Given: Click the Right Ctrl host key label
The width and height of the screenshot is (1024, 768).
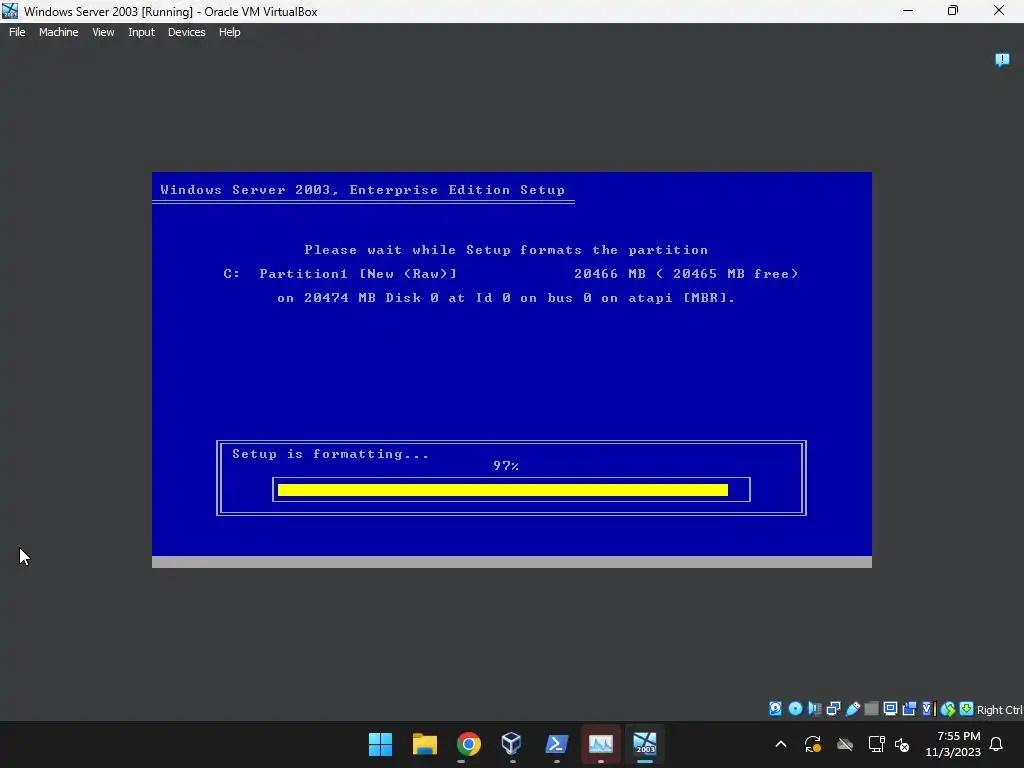Looking at the screenshot, I should point(1000,710).
